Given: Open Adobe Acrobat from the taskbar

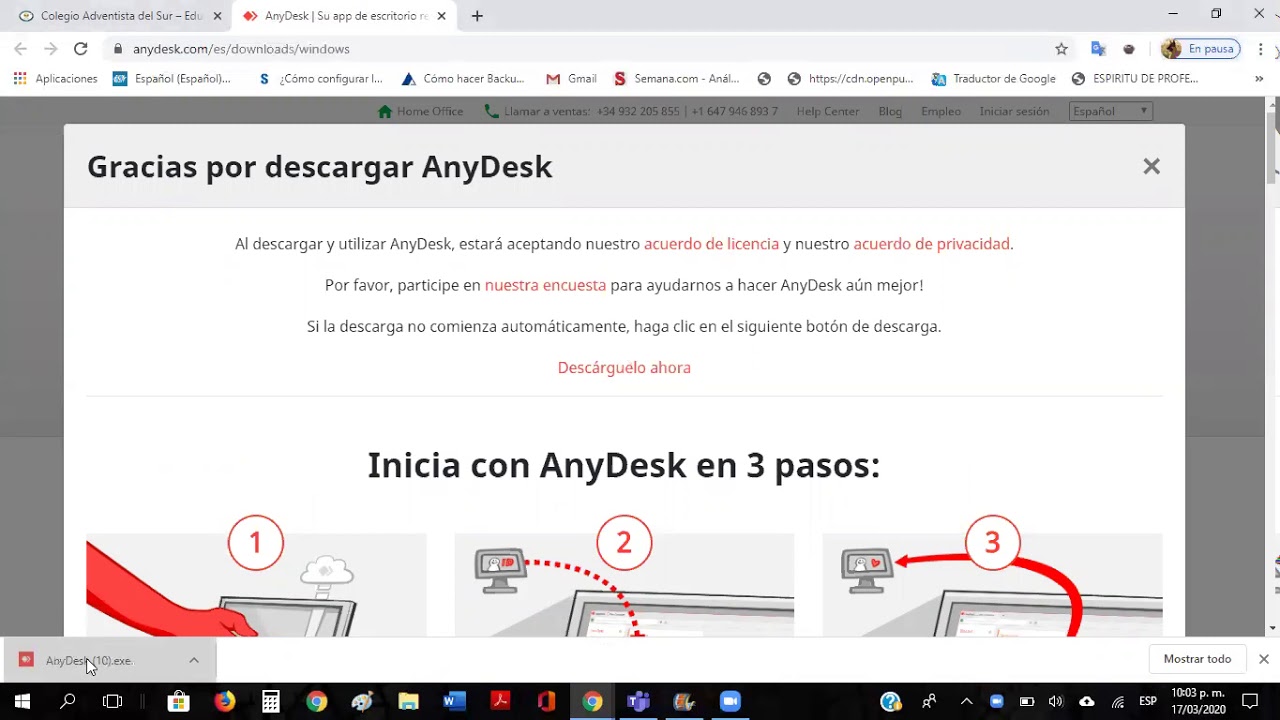Looking at the screenshot, I should coord(500,701).
